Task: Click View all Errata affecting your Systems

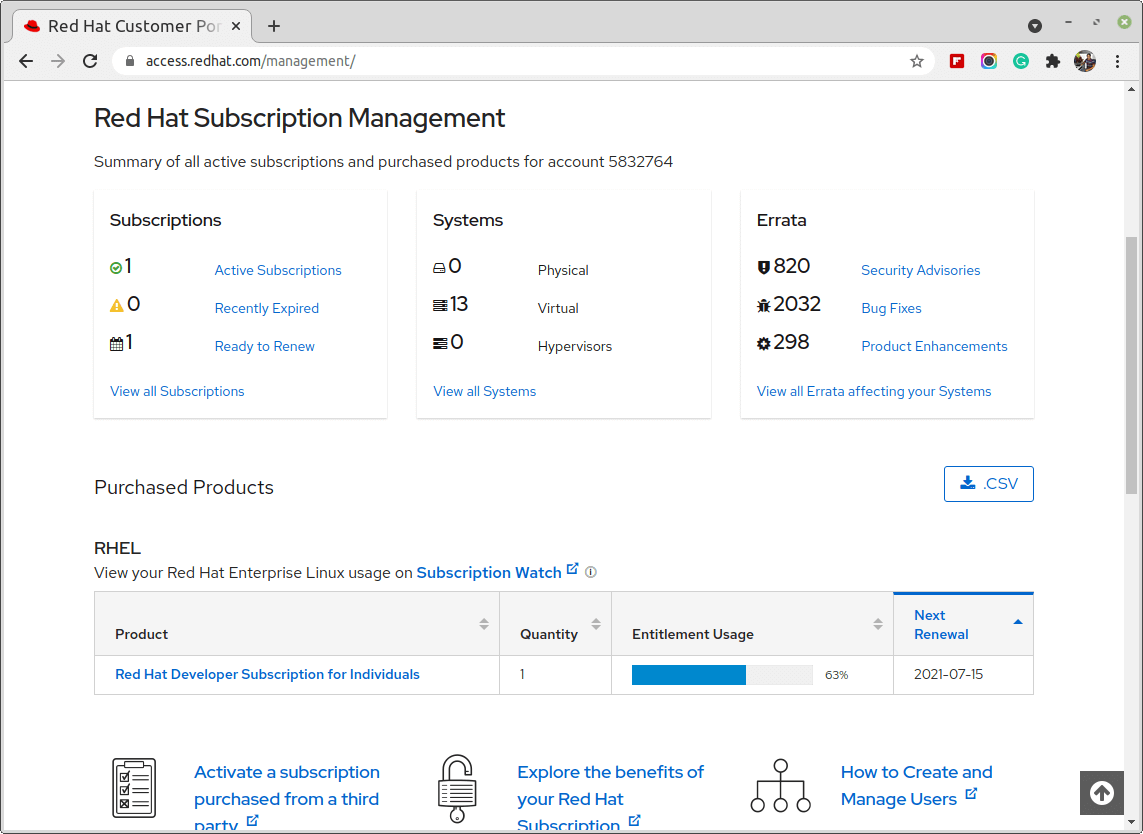Action: (874, 391)
